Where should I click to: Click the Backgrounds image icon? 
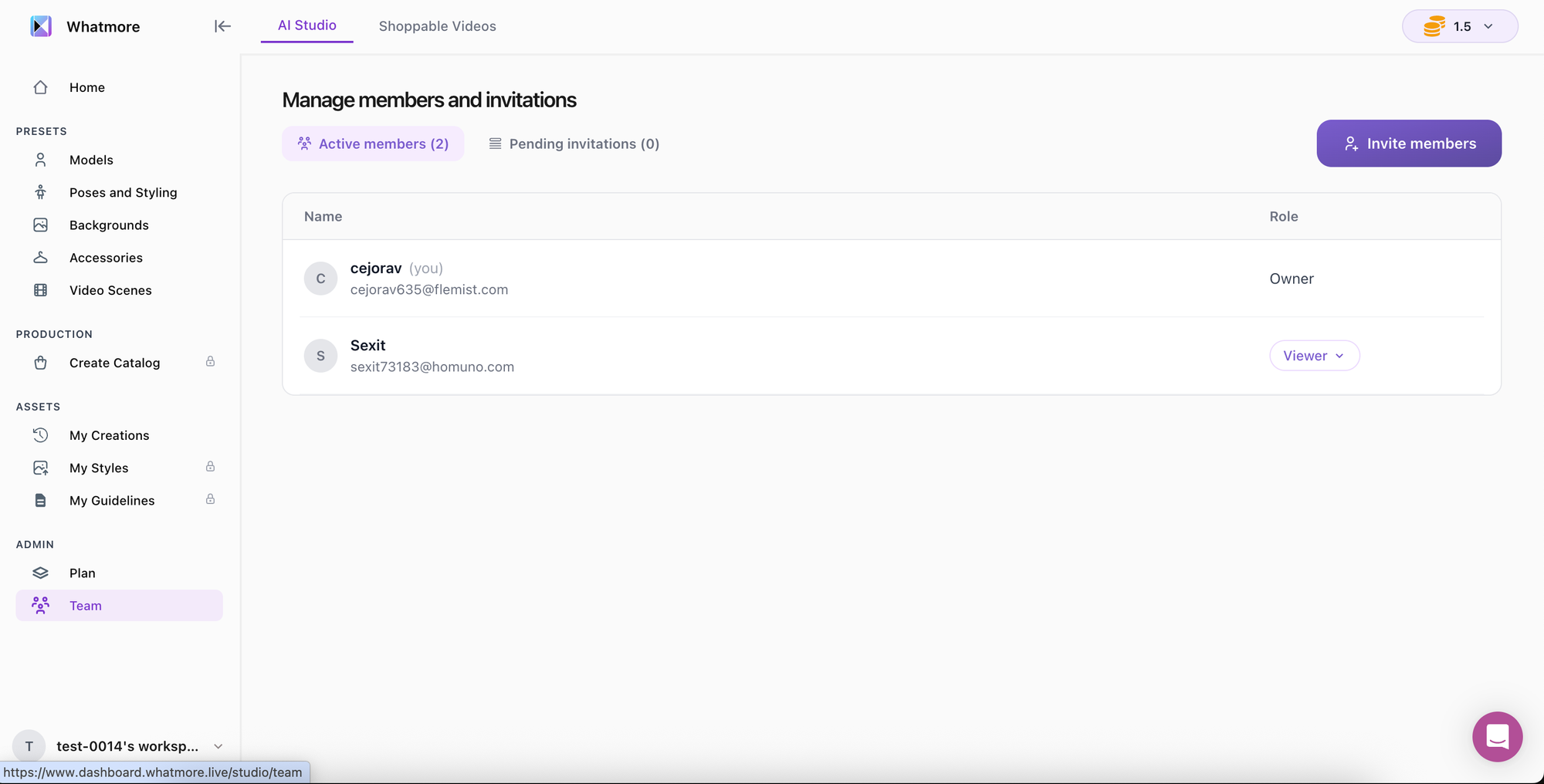(41, 225)
